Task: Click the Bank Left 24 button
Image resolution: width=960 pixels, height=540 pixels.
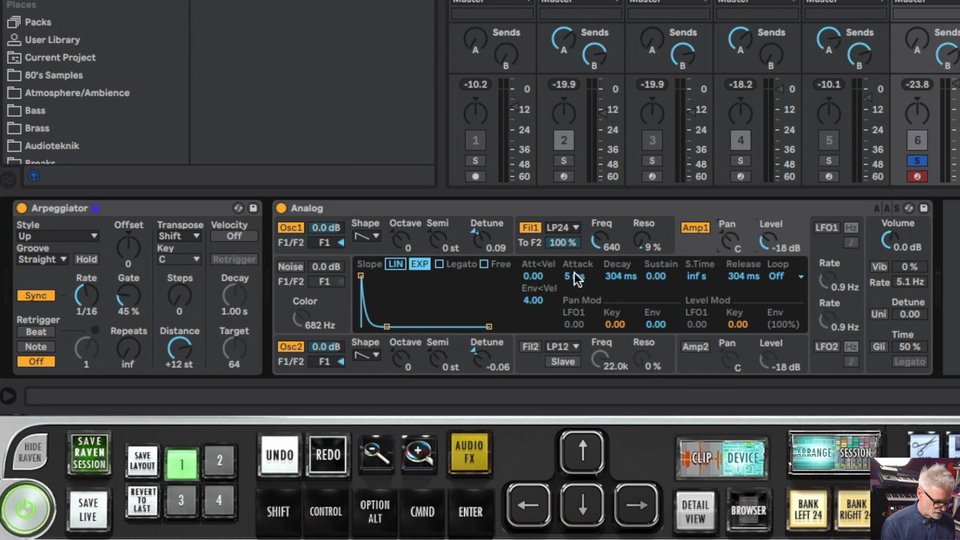Action: (x=808, y=509)
